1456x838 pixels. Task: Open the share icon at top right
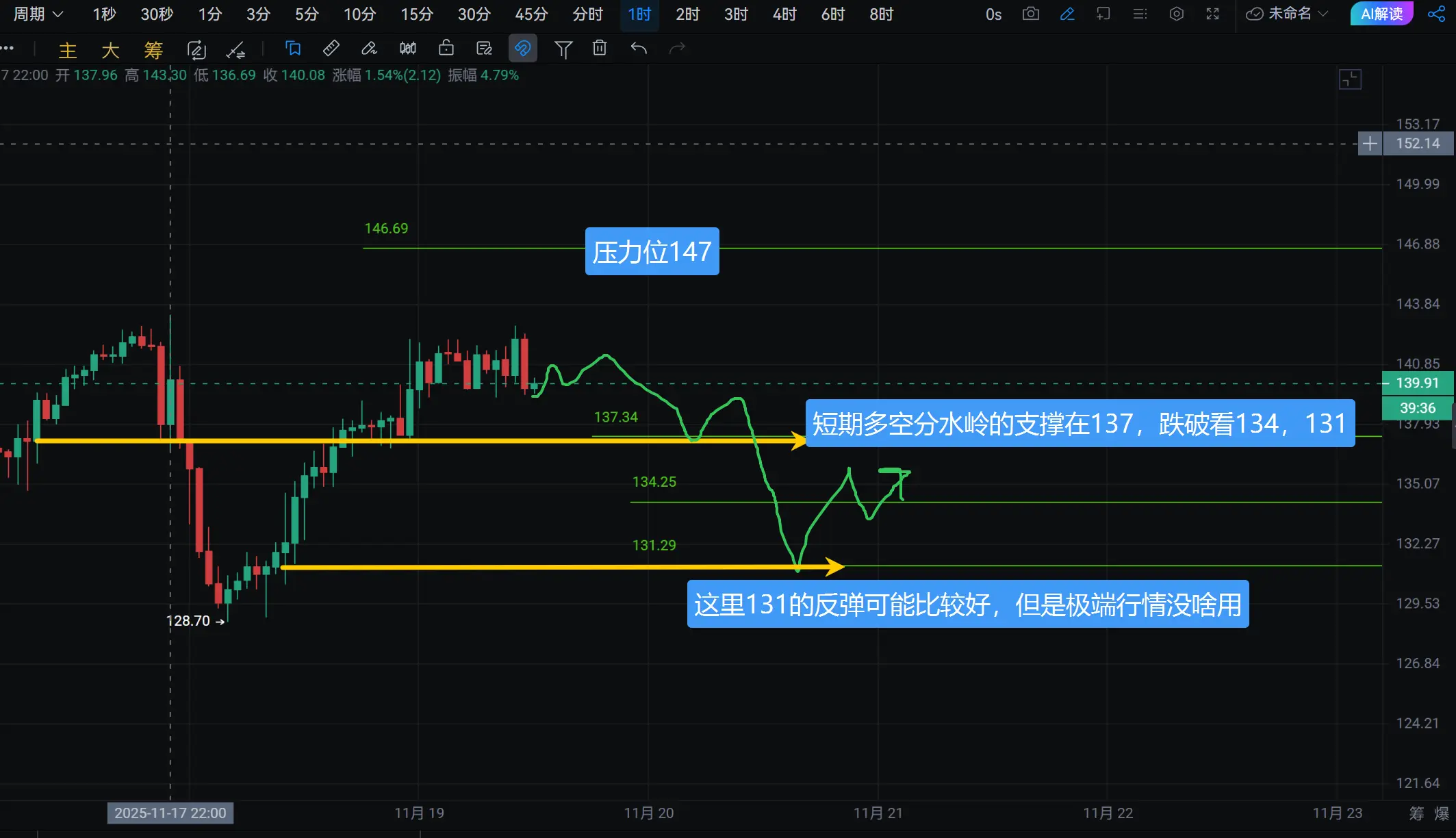tap(1436, 14)
